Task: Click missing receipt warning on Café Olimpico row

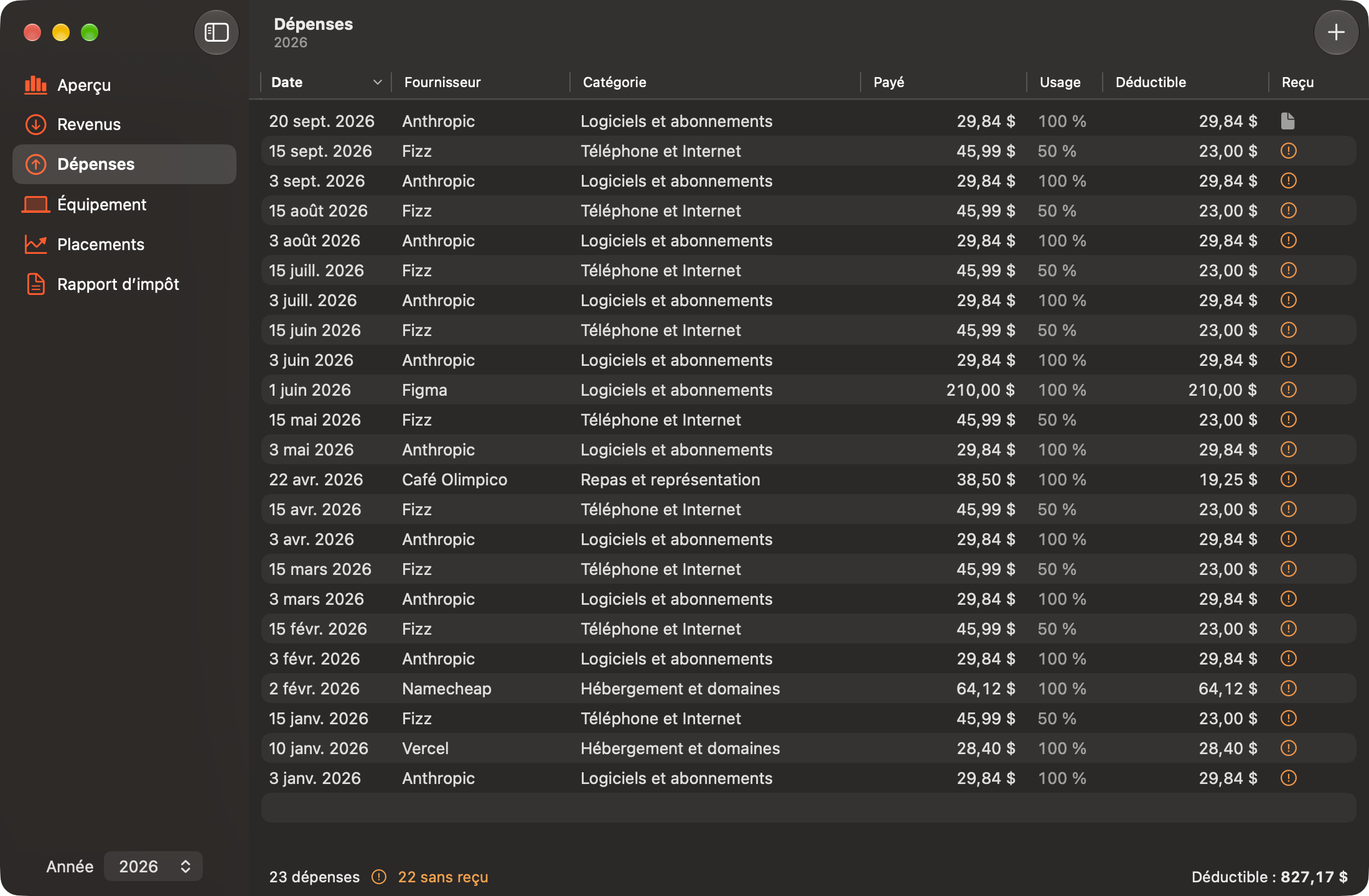Action: point(1288,479)
